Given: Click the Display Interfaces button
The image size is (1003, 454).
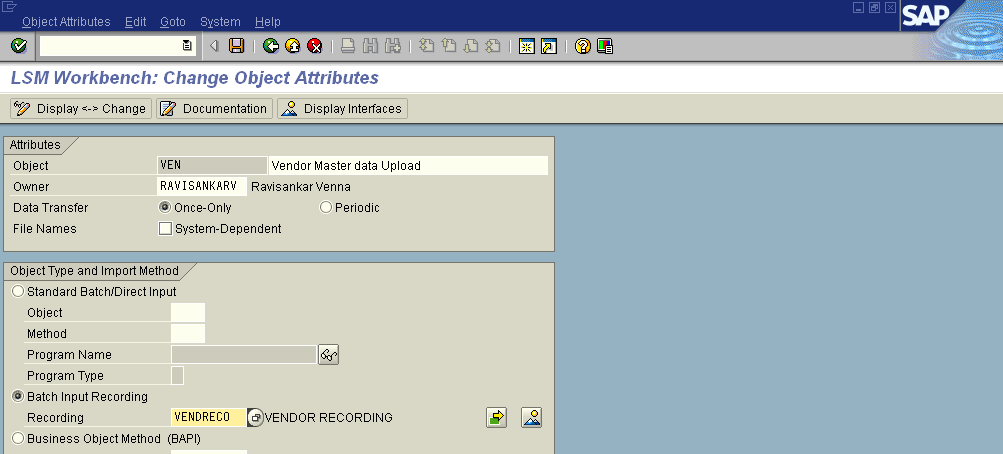Looking at the screenshot, I should (x=342, y=109).
